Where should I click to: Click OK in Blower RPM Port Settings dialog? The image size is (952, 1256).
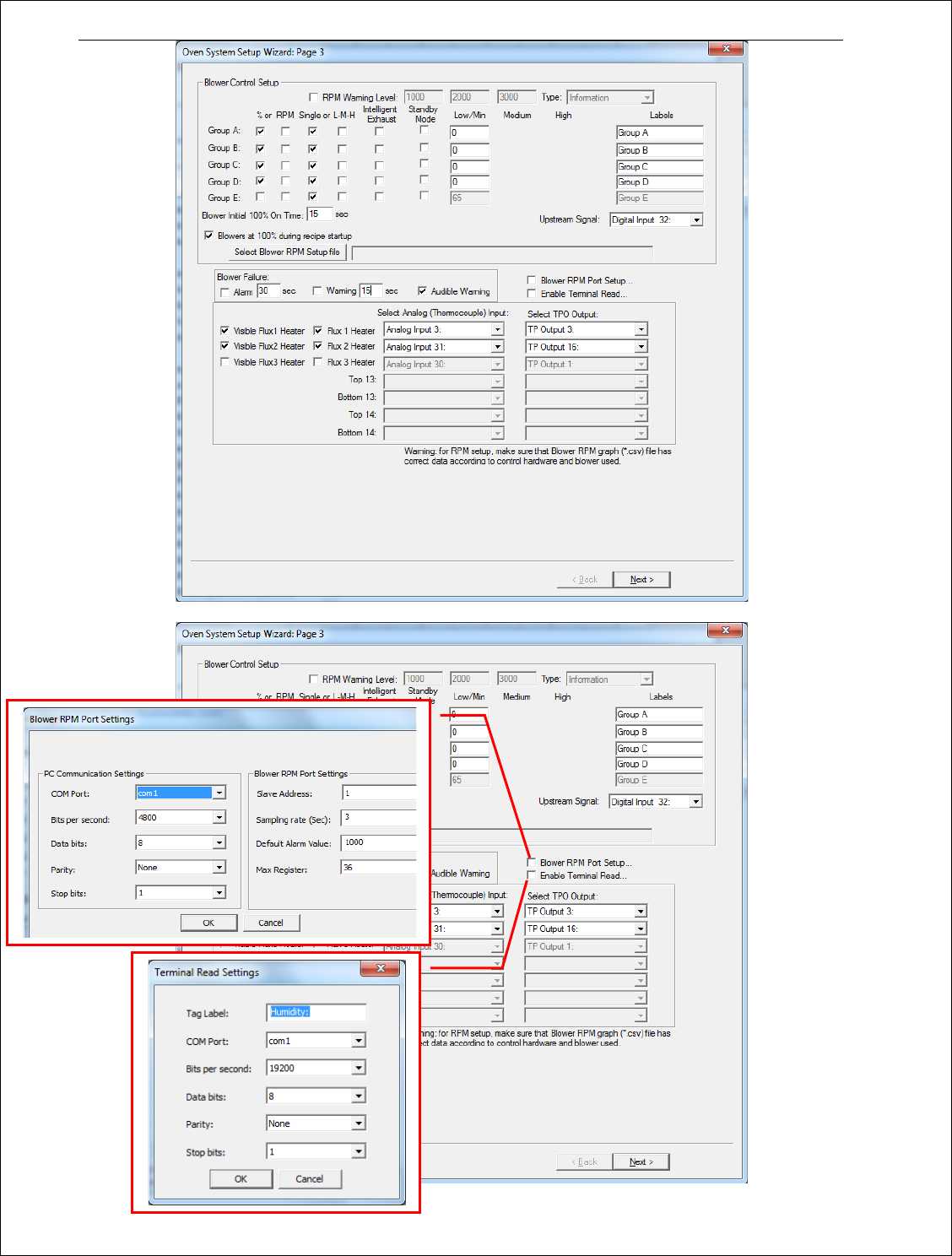[208, 923]
